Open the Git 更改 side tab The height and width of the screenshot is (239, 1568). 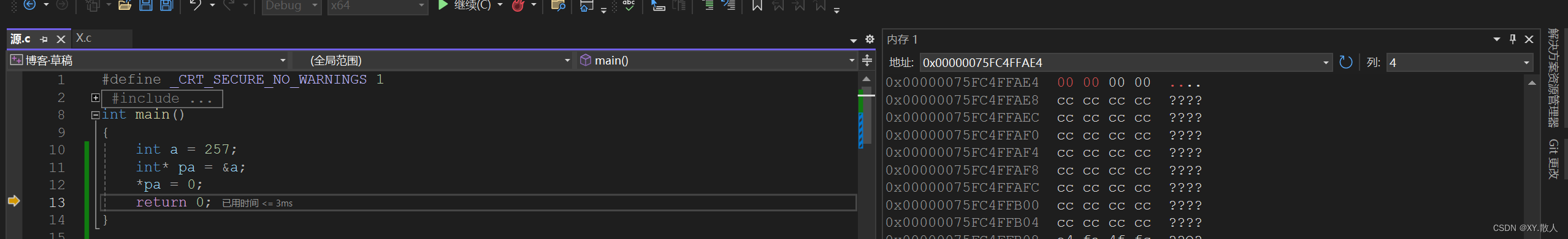click(x=1553, y=159)
